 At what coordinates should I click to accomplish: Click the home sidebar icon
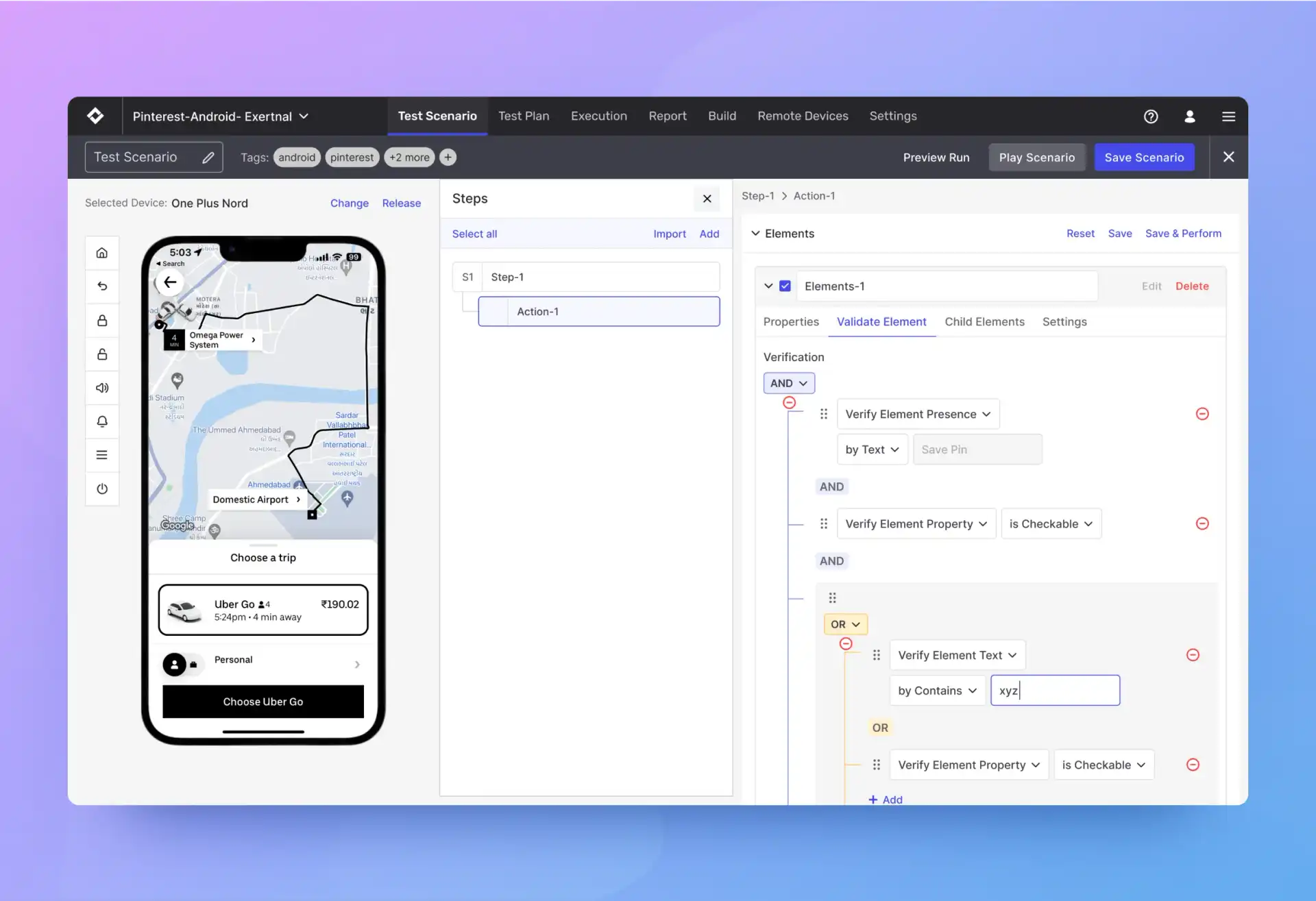tap(102, 253)
